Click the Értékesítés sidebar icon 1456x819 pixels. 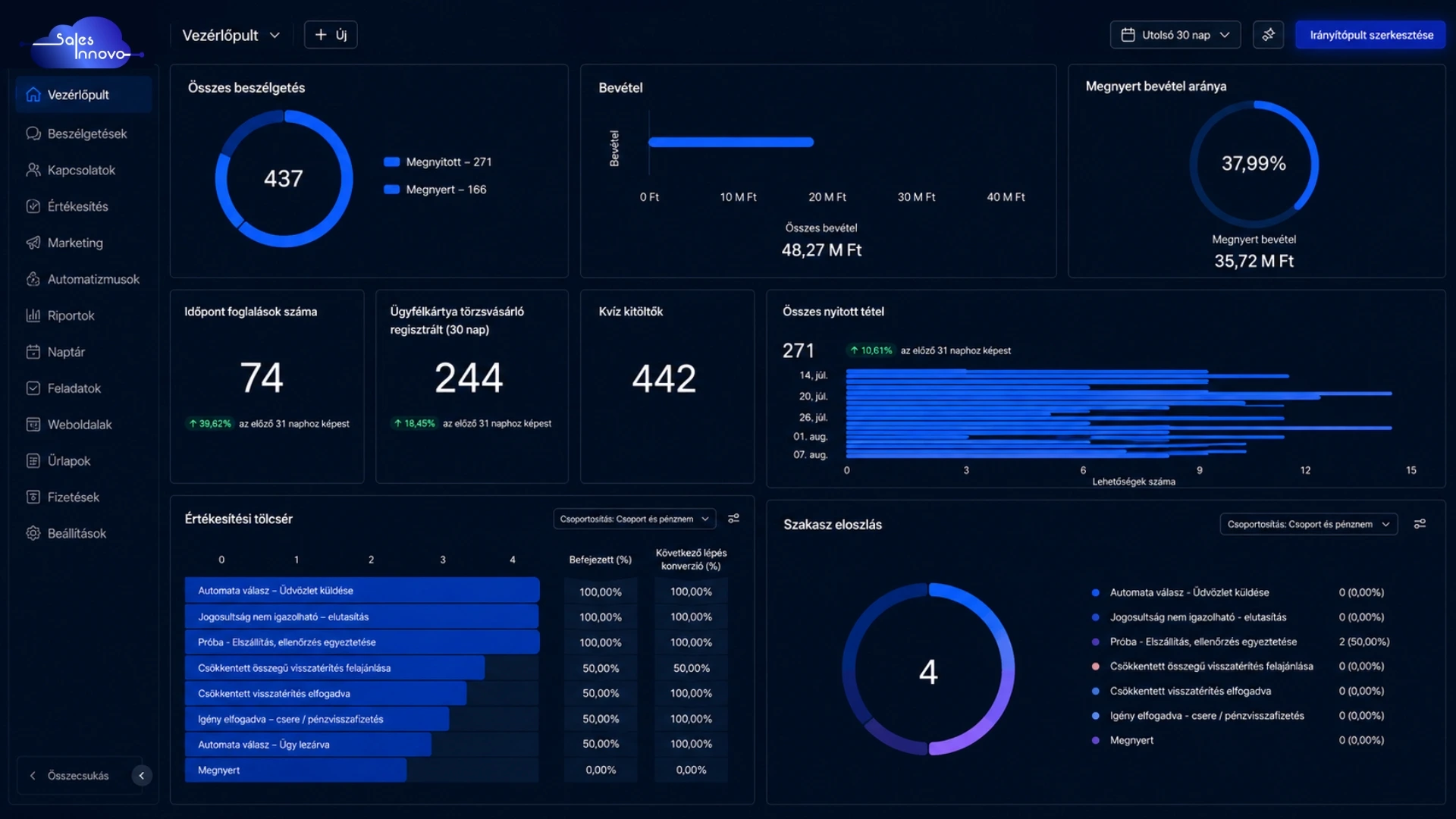[x=33, y=206]
